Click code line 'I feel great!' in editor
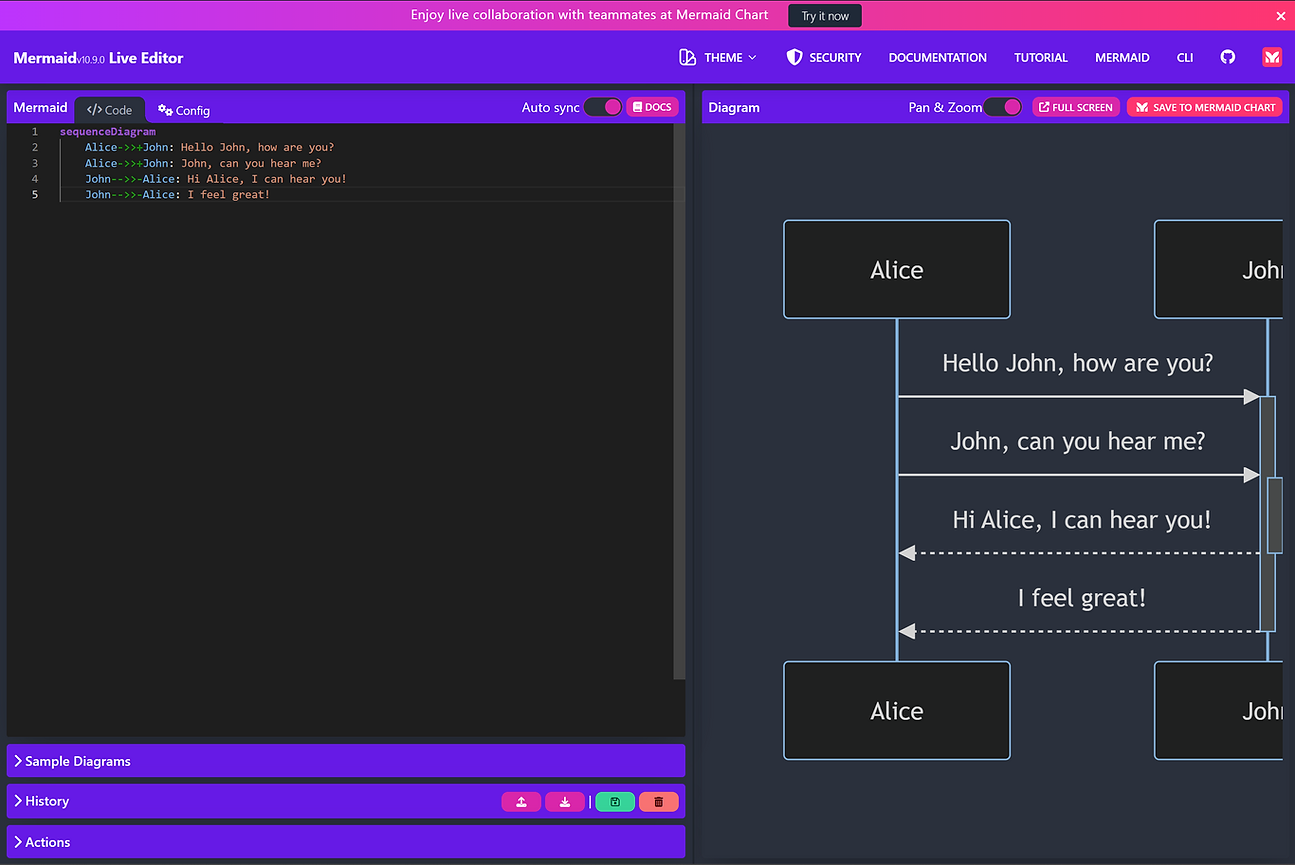The image size is (1295, 865). coord(177,194)
